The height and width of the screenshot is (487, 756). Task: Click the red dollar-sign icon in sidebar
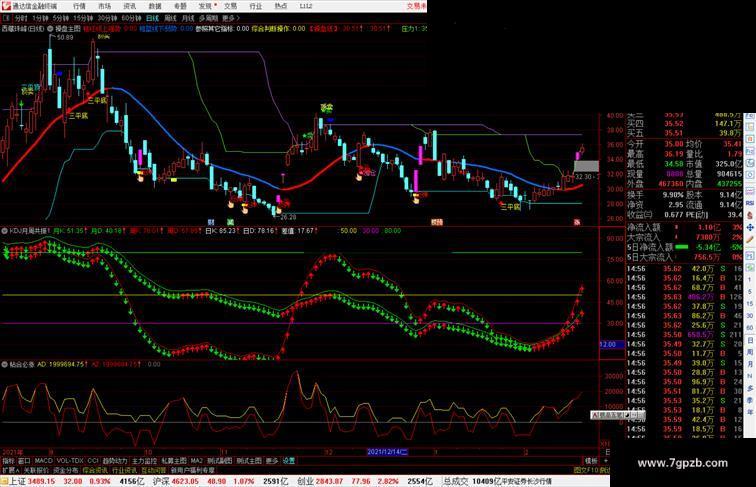tap(750, 215)
